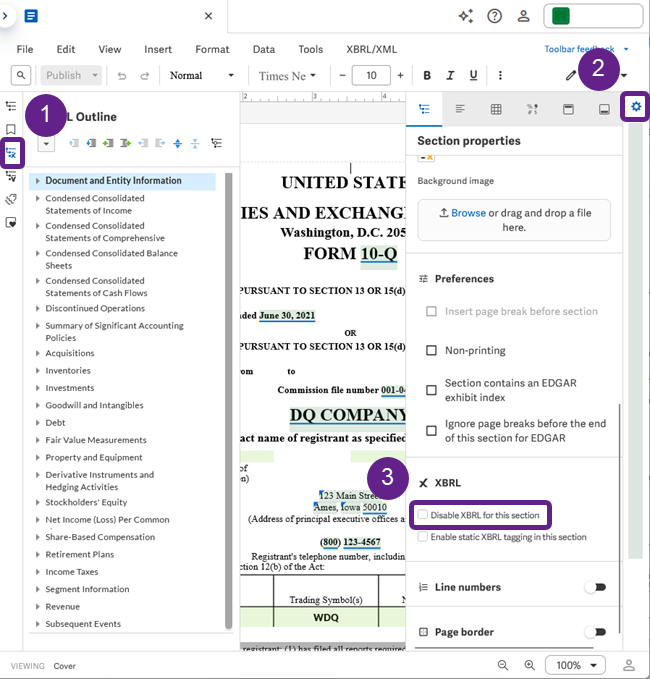
Task: Click the Underline formatting icon
Action: (473, 76)
